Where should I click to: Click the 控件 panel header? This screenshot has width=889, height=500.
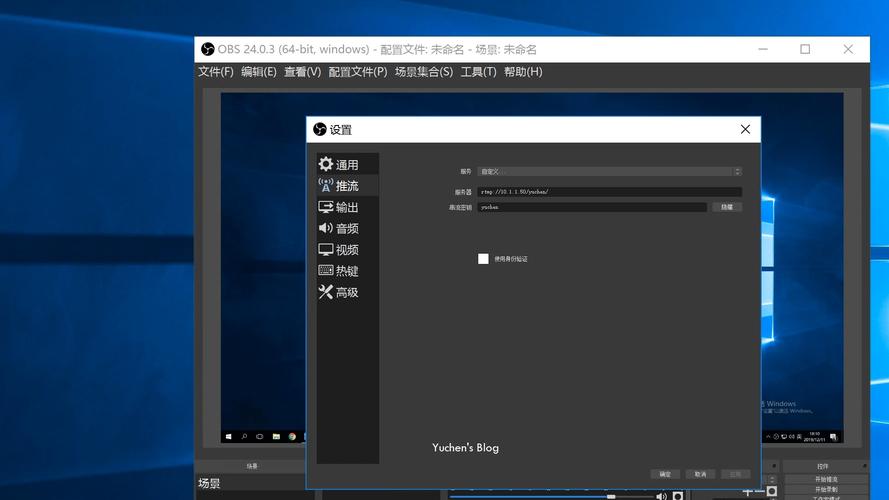(823, 466)
